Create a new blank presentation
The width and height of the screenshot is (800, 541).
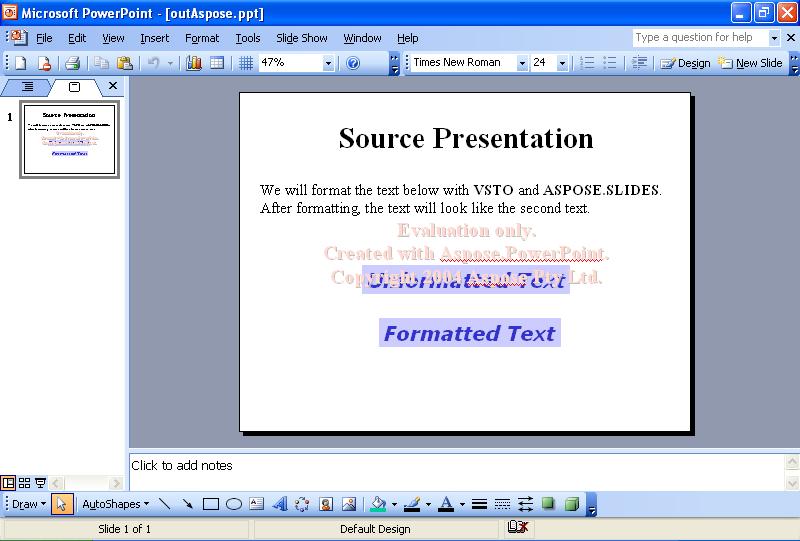click(x=20, y=63)
